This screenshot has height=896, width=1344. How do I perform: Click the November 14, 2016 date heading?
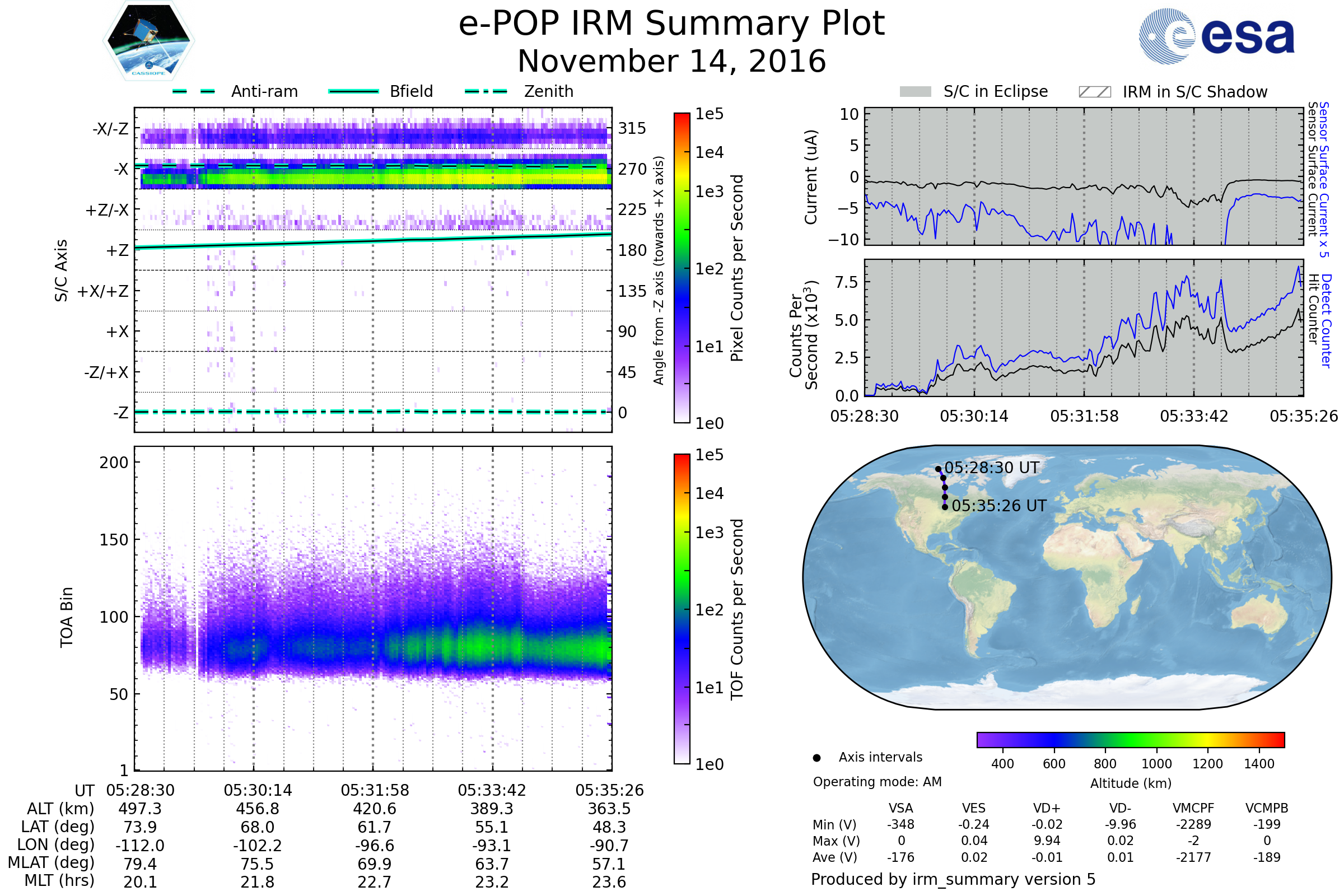(671, 62)
